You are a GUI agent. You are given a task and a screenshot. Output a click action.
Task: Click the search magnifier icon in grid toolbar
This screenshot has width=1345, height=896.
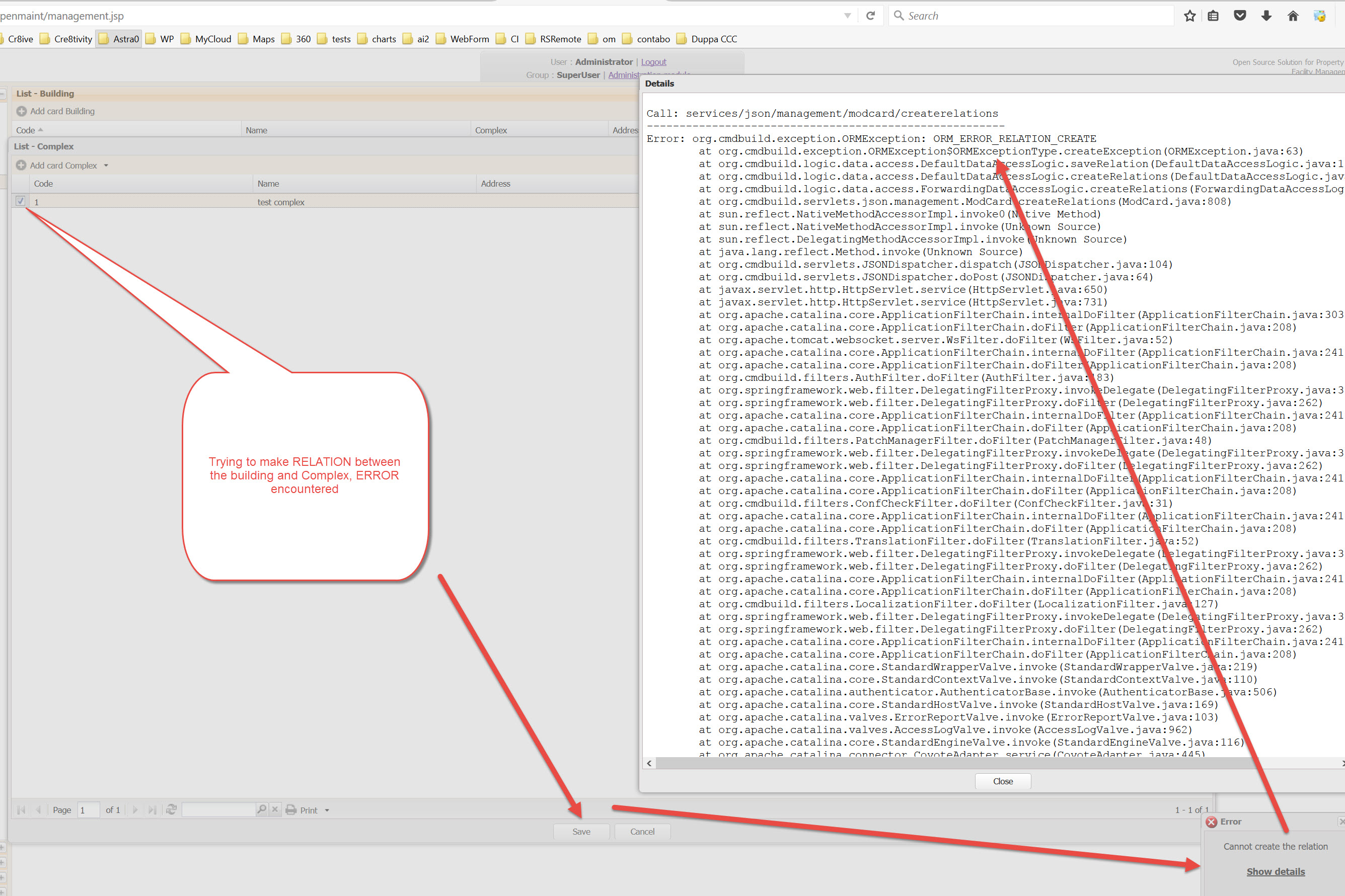coord(262,809)
